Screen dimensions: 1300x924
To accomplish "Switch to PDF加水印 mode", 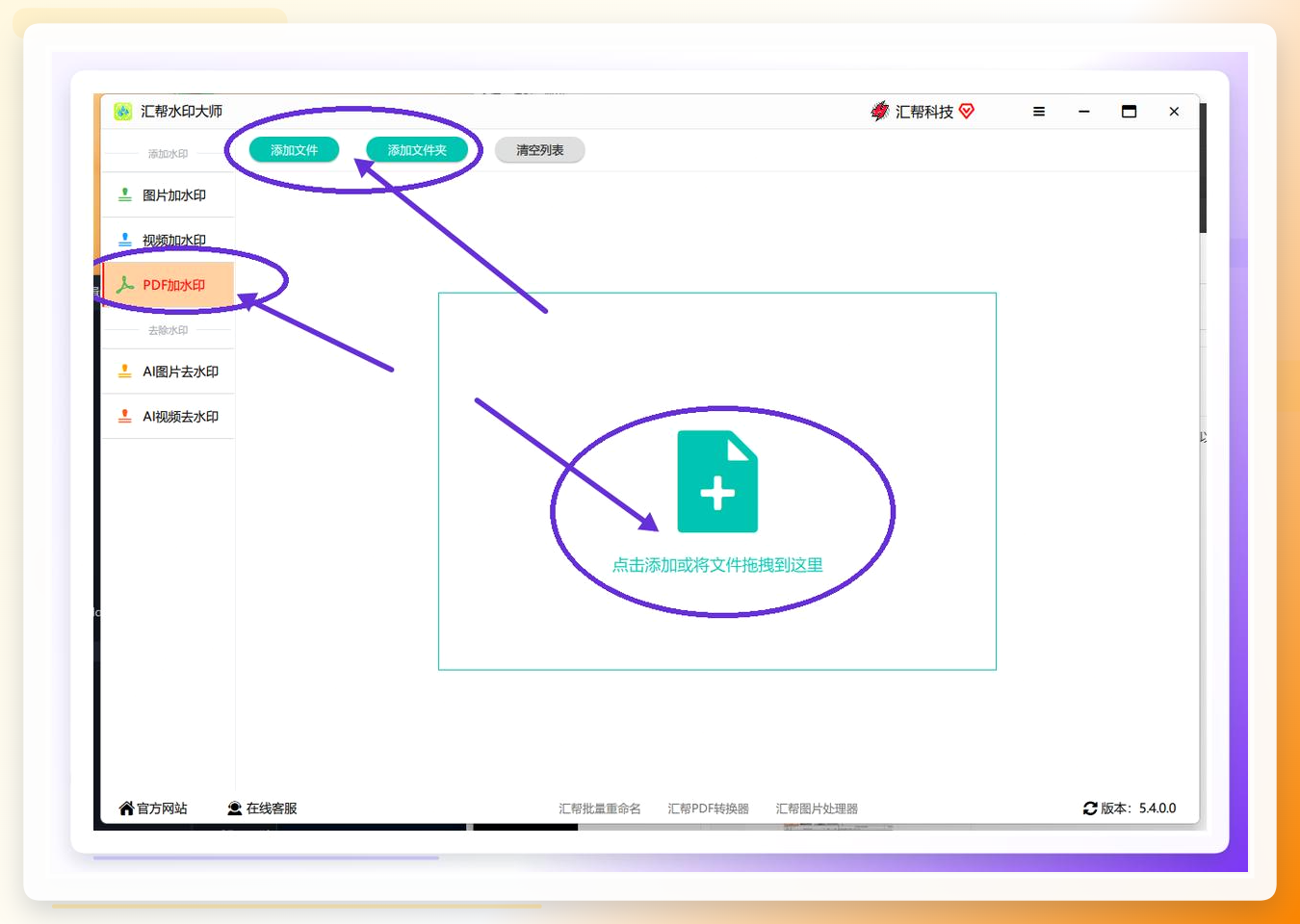I will click(169, 285).
